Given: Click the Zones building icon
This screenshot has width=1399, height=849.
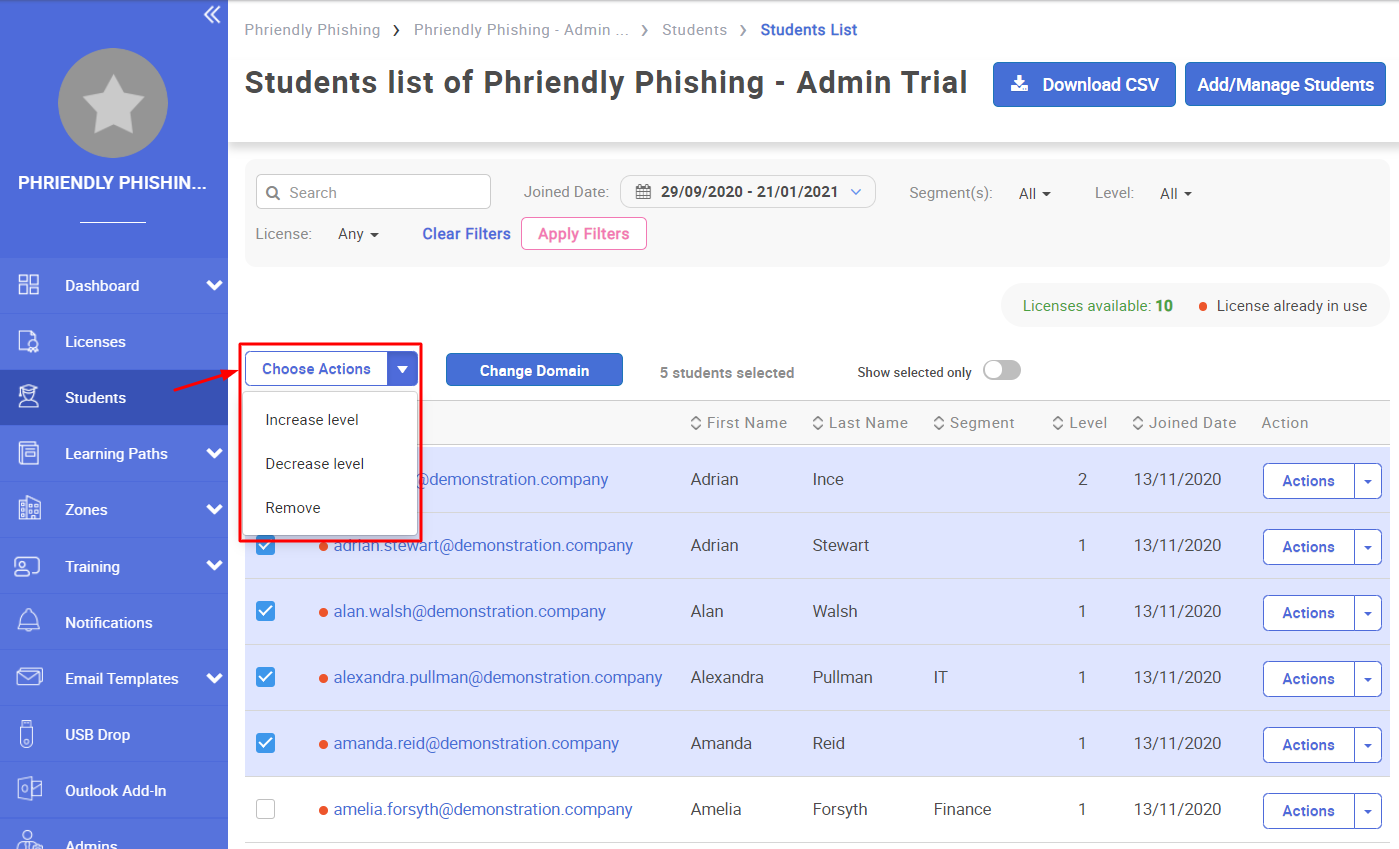Looking at the screenshot, I should [x=29, y=509].
